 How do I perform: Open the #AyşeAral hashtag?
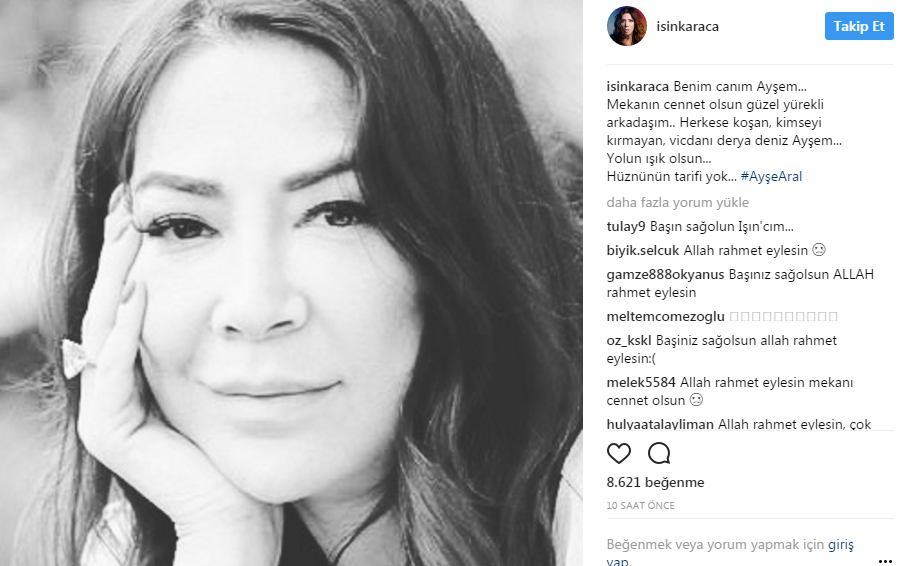[x=771, y=176]
